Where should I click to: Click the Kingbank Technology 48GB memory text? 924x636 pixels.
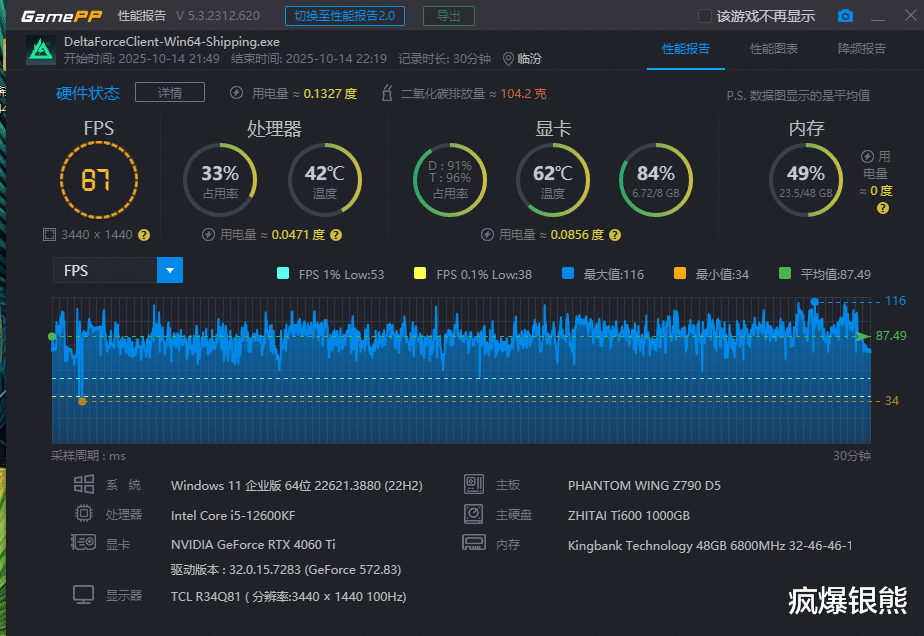pyautogui.click(x=710, y=546)
